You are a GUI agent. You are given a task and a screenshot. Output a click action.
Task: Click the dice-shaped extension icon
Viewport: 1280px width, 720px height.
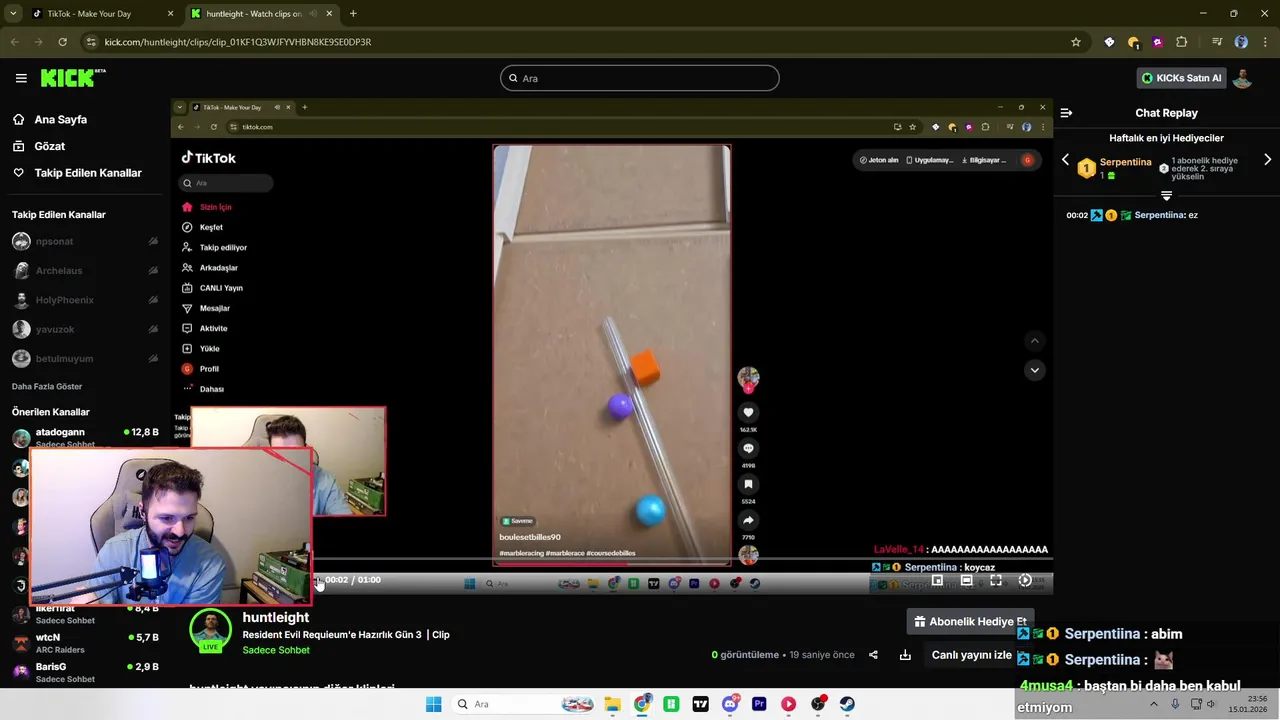1109,42
